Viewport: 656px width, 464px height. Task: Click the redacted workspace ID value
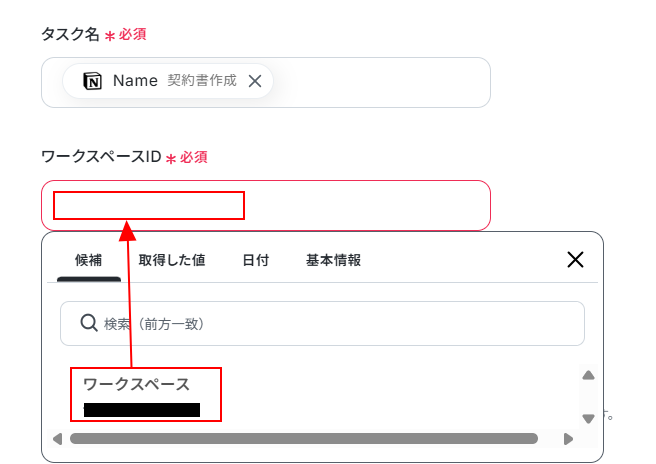coord(142,410)
